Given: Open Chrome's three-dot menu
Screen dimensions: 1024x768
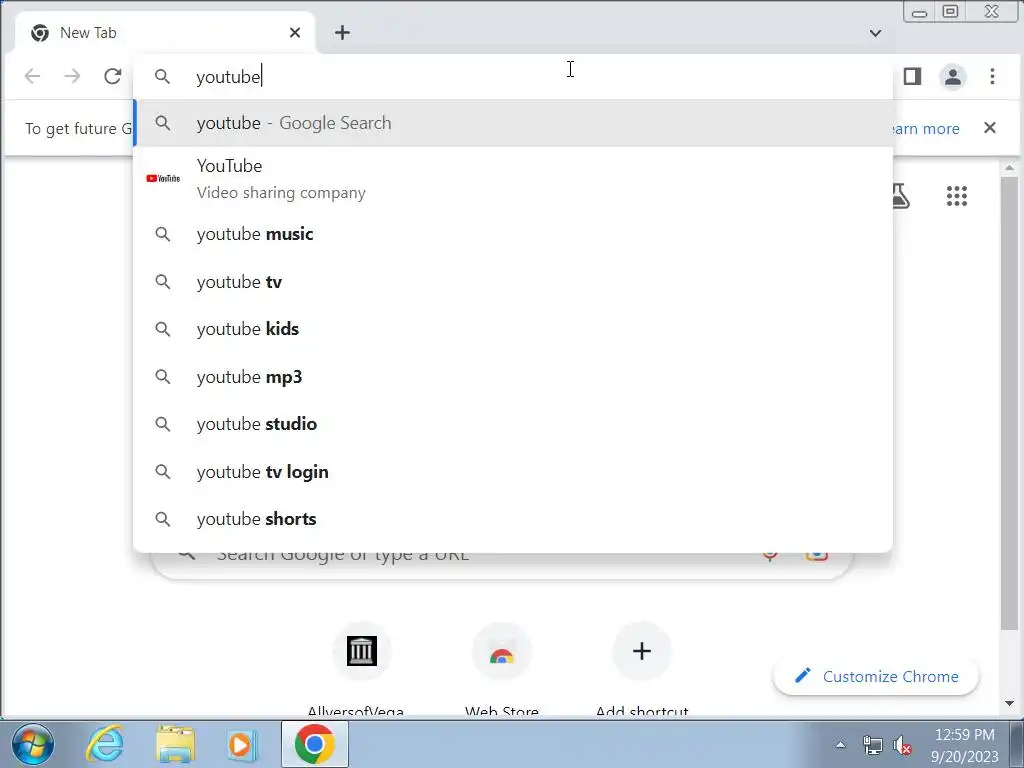Looking at the screenshot, I should tap(992, 76).
